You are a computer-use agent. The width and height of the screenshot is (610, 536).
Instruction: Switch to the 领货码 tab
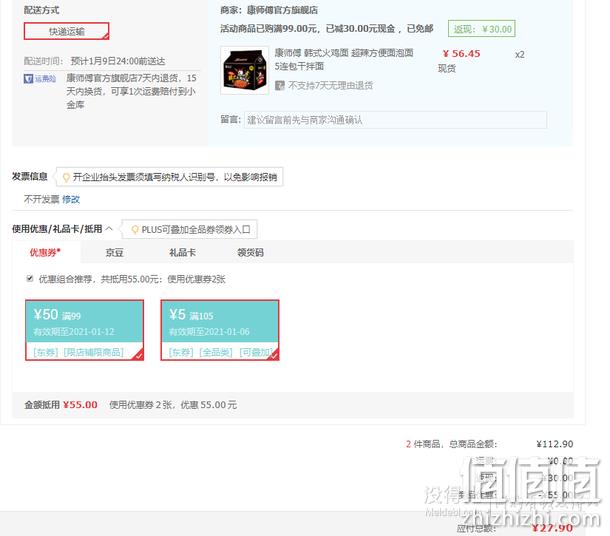click(250, 253)
